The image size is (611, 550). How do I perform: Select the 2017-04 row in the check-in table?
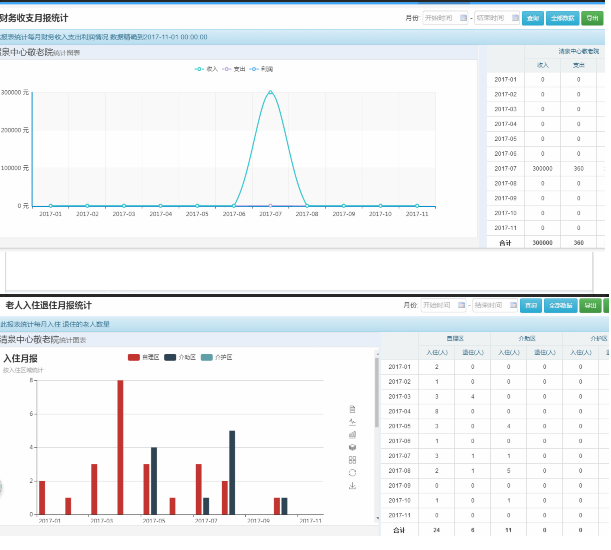tap(495, 411)
